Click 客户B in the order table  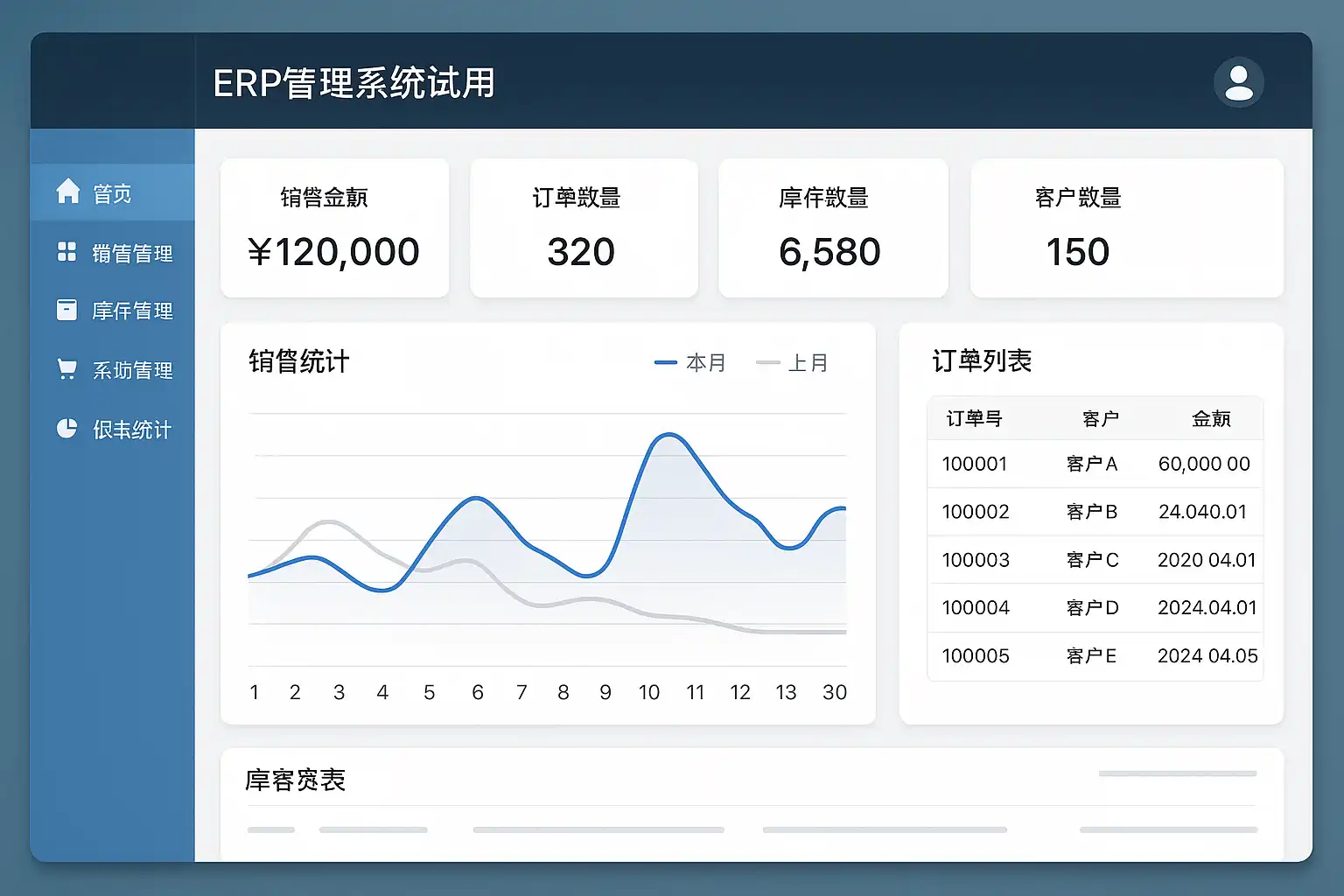pyautogui.click(x=1092, y=512)
